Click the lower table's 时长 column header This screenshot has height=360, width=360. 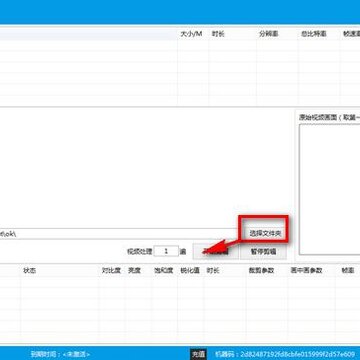click(225, 270)
